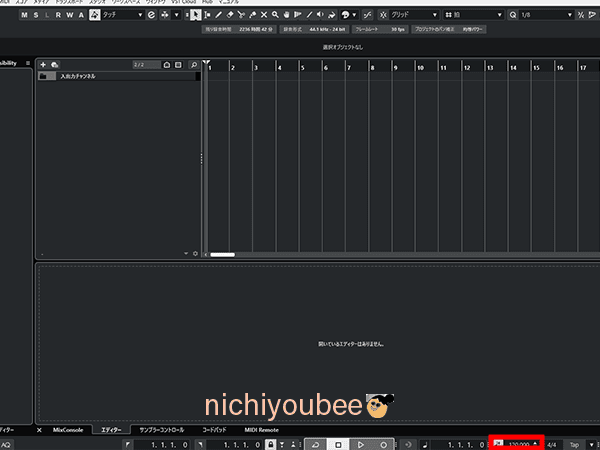The image size is (600, 450).
Task: Click the 4/4 time signature field
Action: point(552,443)
